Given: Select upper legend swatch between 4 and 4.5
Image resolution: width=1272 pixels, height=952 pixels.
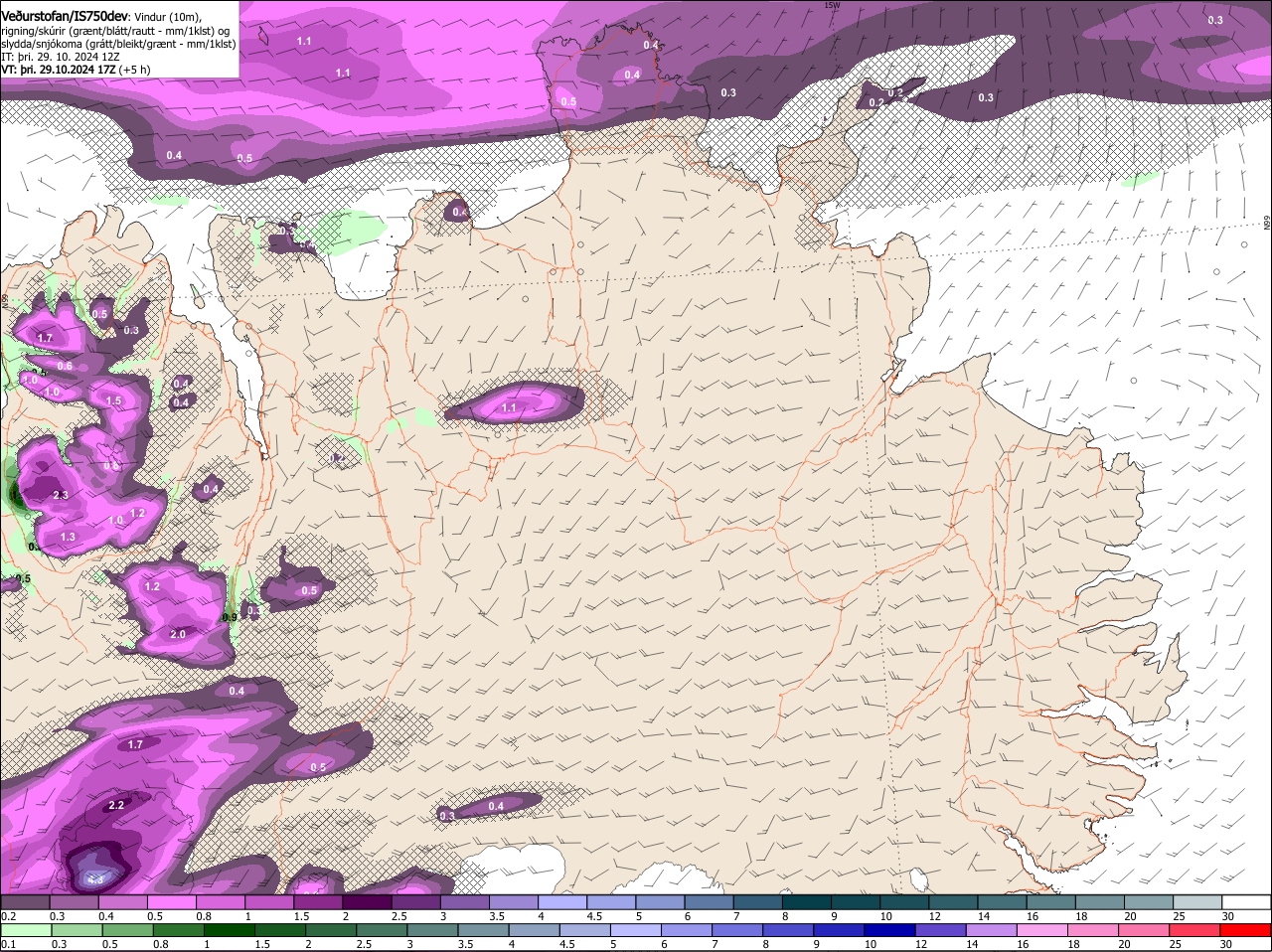Looking at the screenshot, I should tap(562, 901).
